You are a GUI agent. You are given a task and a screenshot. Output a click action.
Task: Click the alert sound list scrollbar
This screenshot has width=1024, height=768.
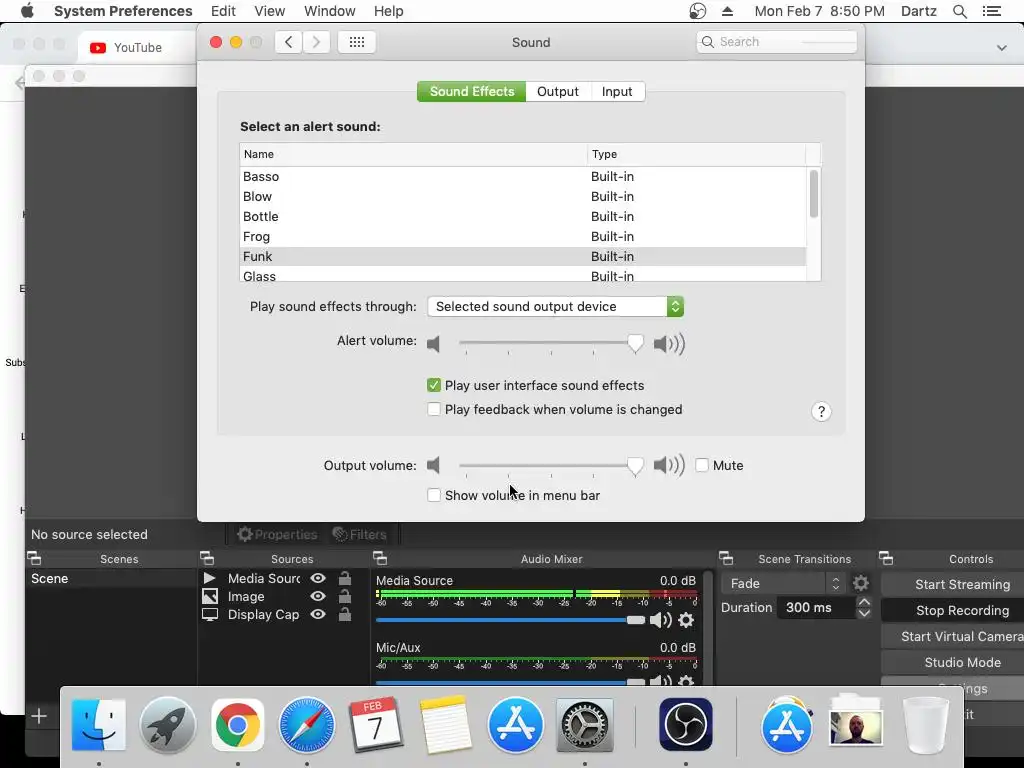tap(814, 193)
